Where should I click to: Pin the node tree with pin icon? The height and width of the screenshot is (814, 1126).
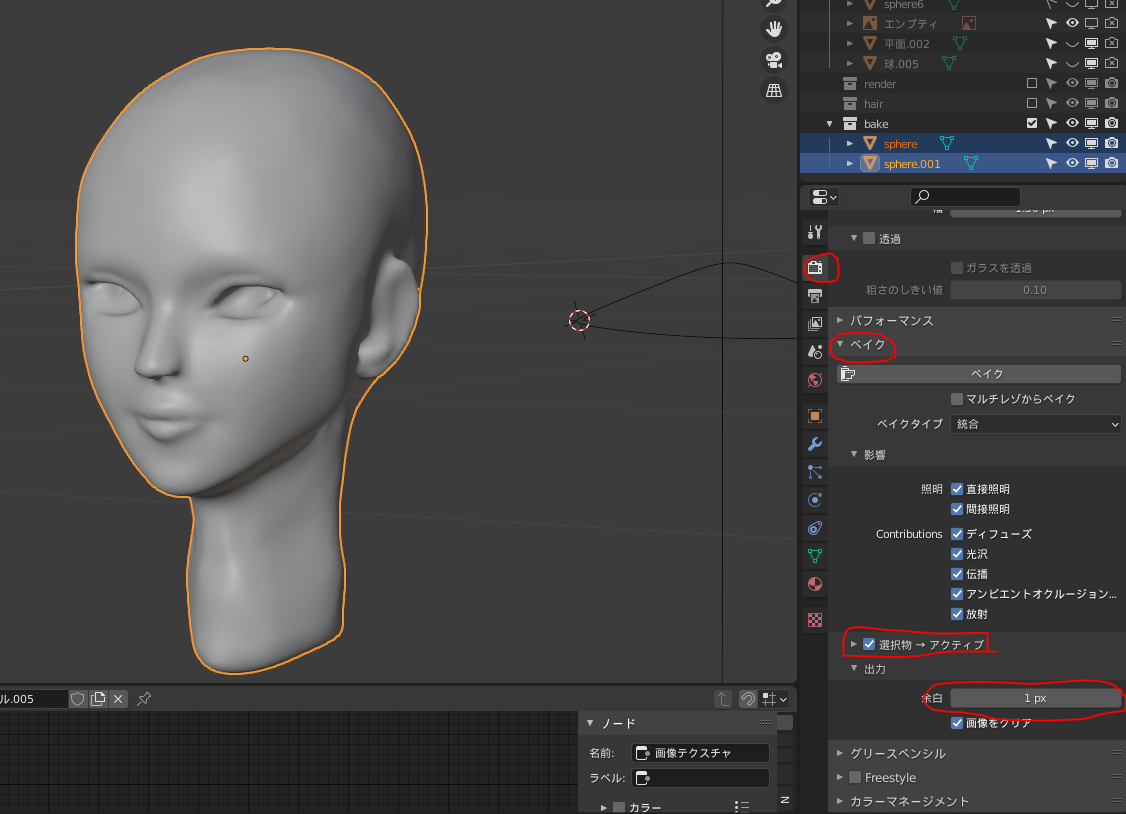(144, 698)
